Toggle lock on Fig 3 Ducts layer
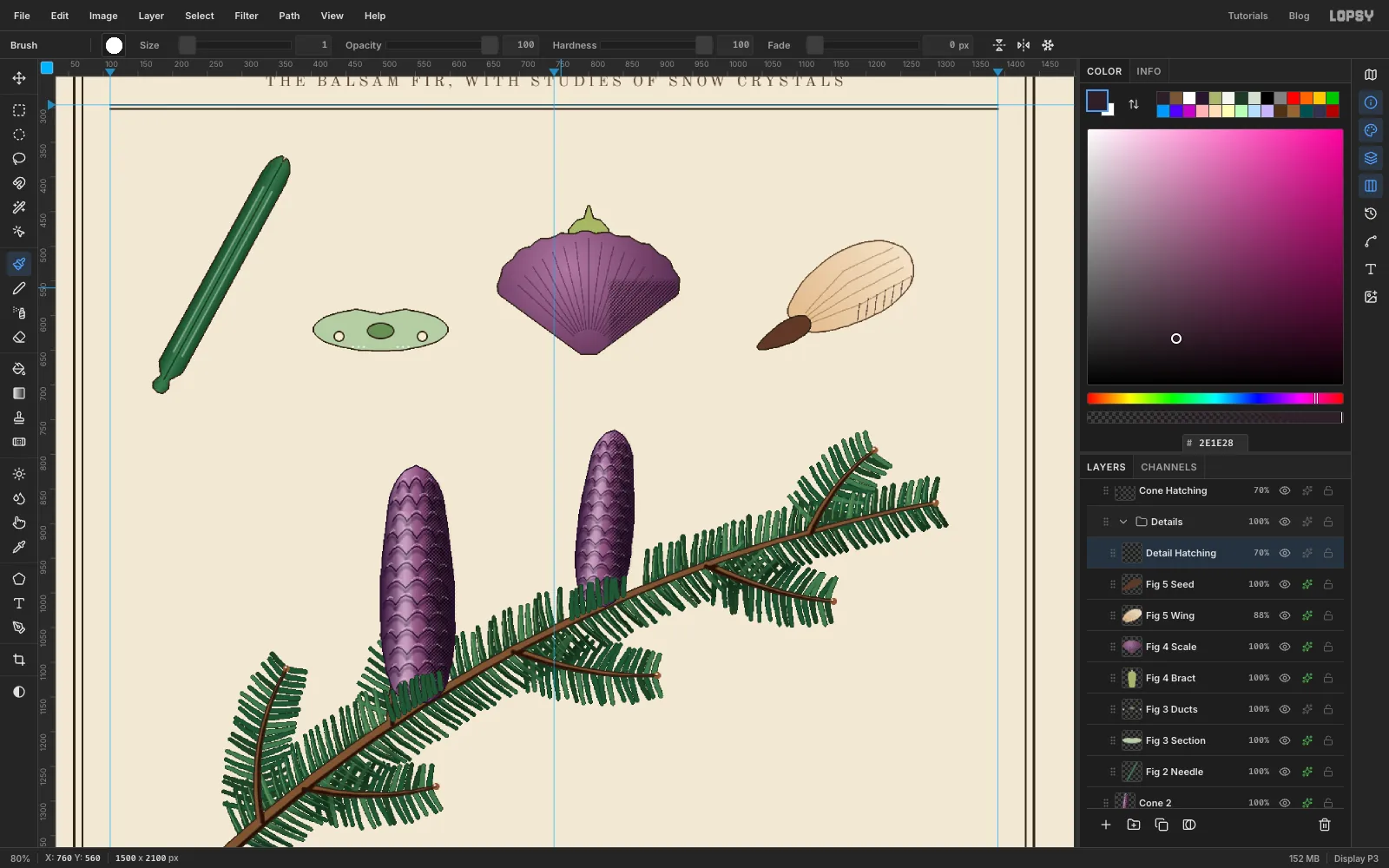The width and height of the screenshot is (1389, 868). tap(1328, 709)
